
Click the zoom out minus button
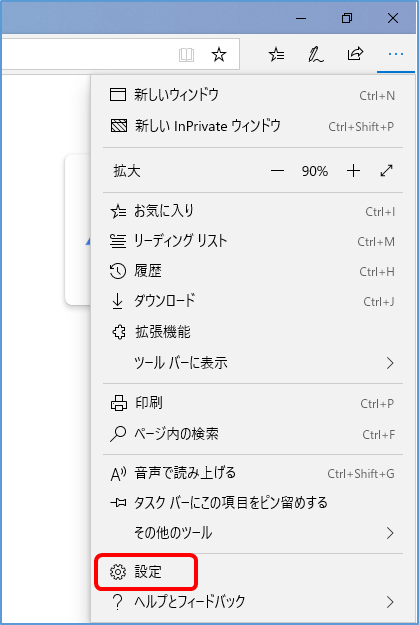click(277, 171)
